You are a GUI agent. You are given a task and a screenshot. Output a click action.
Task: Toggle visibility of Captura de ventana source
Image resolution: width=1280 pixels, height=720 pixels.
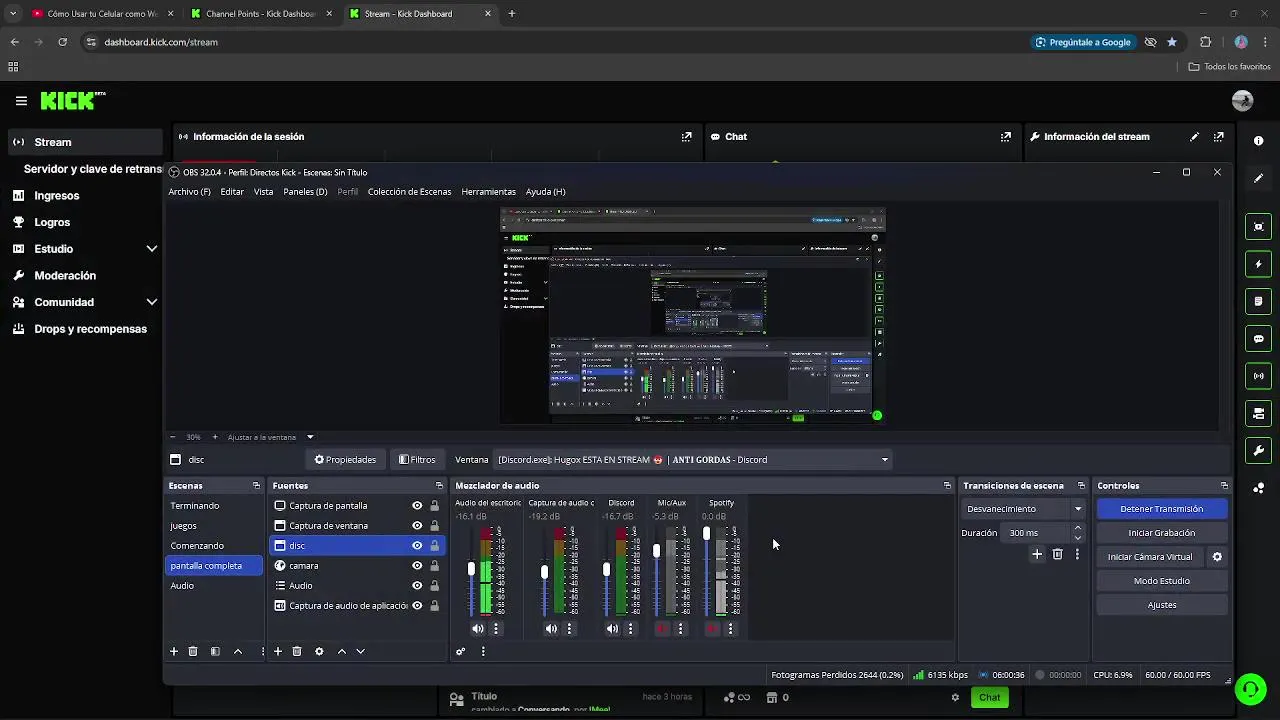[417, 526]
